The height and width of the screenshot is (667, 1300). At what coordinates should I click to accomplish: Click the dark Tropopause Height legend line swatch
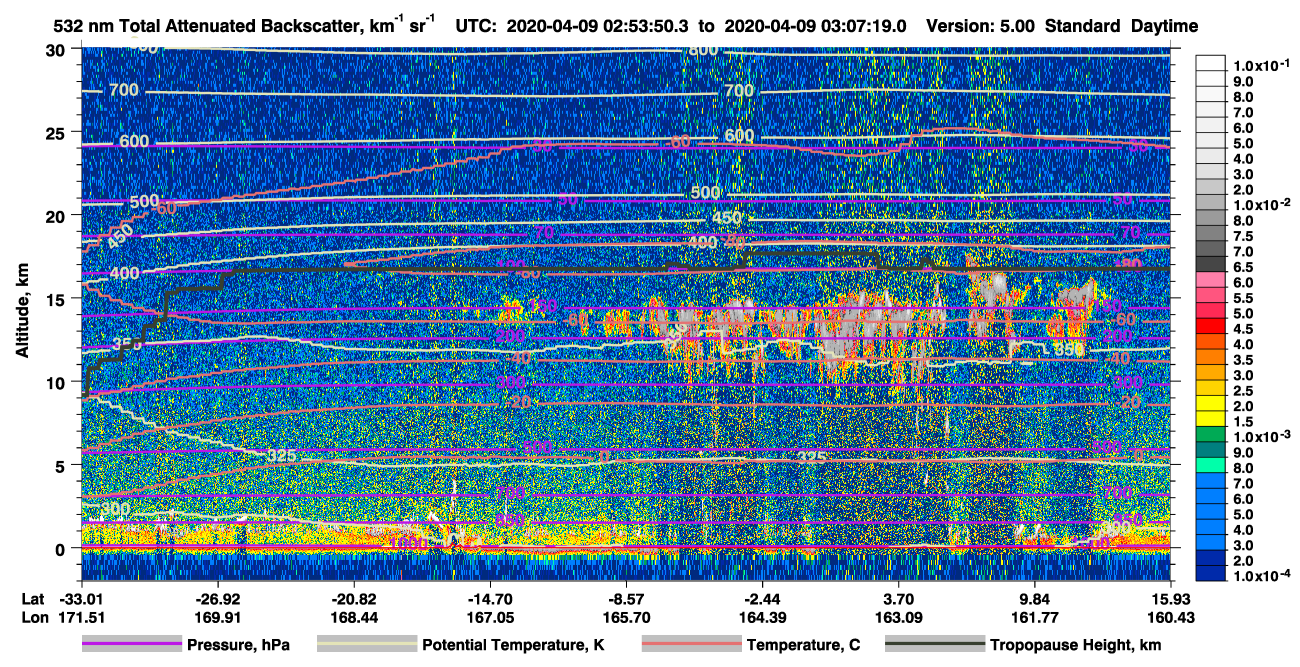click(x=935, y=645)
